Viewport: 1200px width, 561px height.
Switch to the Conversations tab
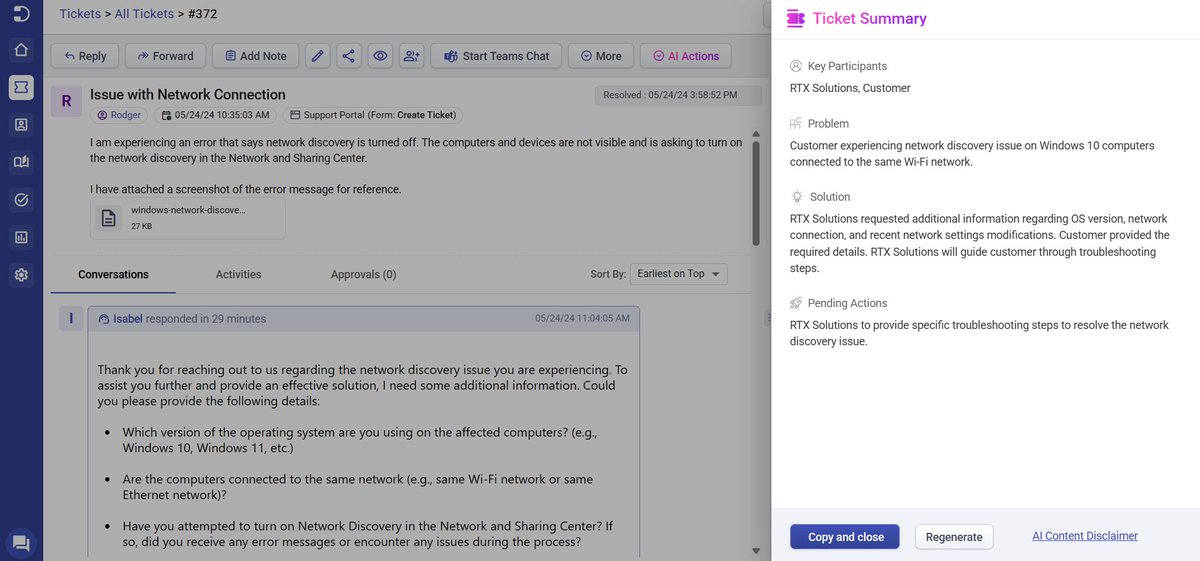click(x=113, y=274)
